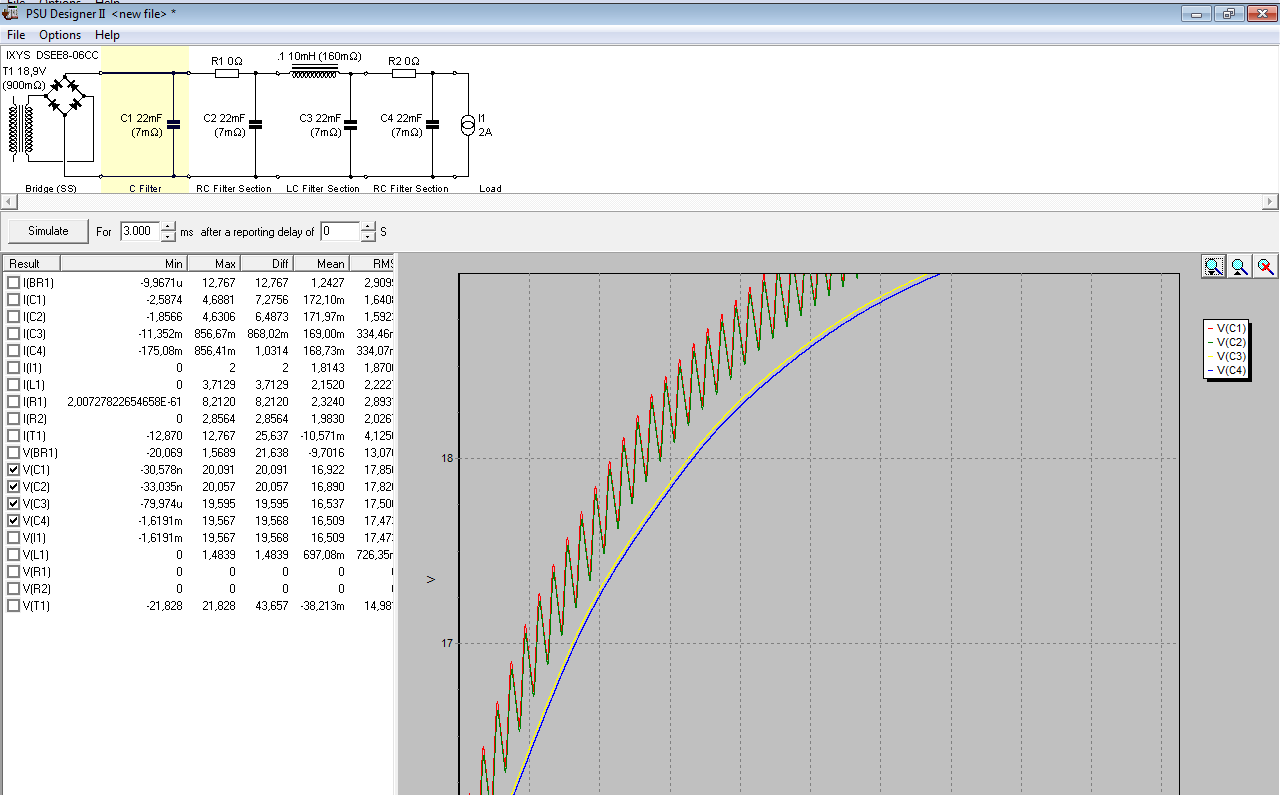1280x795 pixels.
Task: Click the 20,091 Max value in V(C1) row
Action: (x=219, y=470)
